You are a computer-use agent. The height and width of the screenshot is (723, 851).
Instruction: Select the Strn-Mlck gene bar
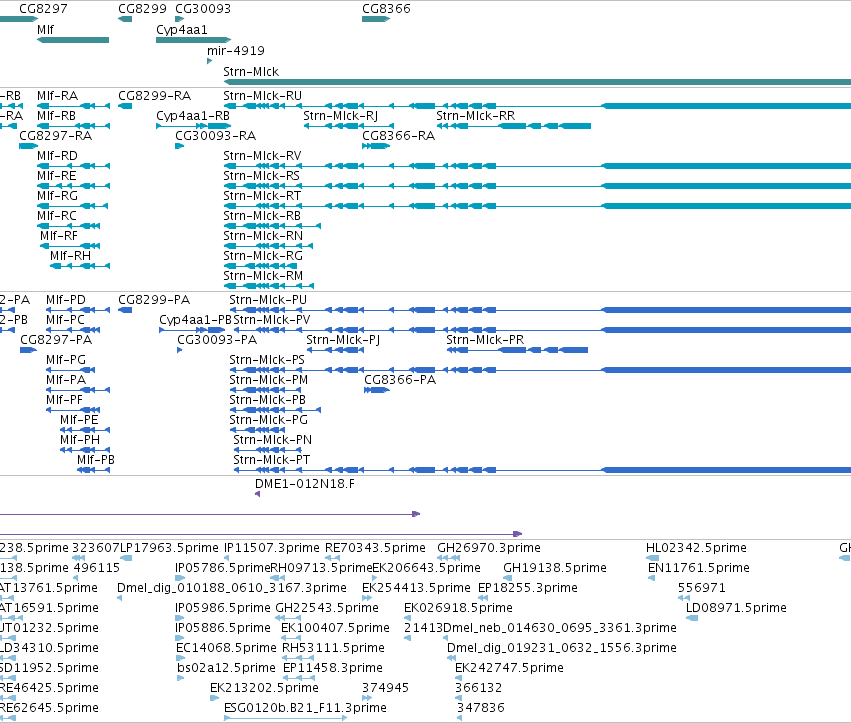(537, 82)
